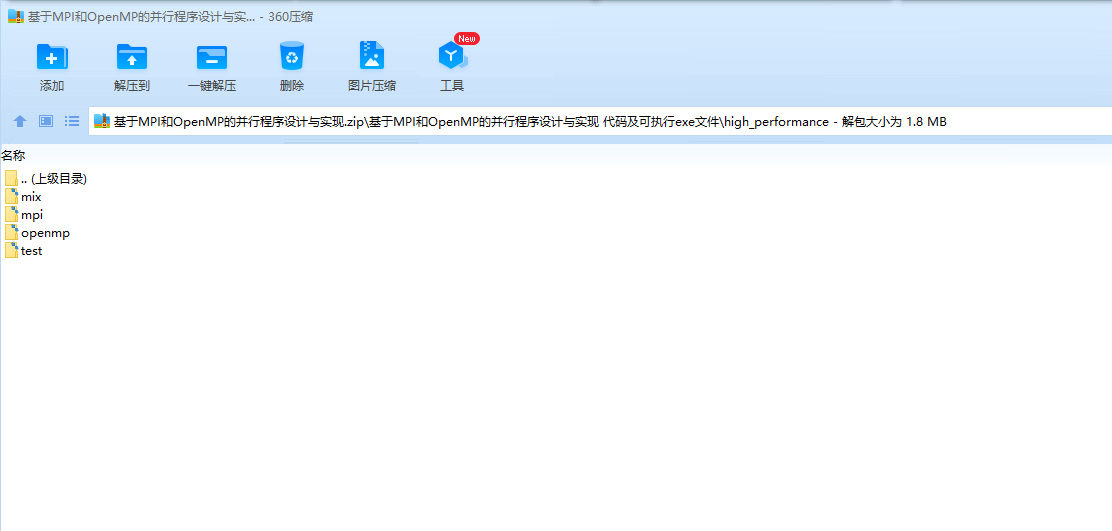Click the mix folder icon
The image size is (1112, 531).
11,196
